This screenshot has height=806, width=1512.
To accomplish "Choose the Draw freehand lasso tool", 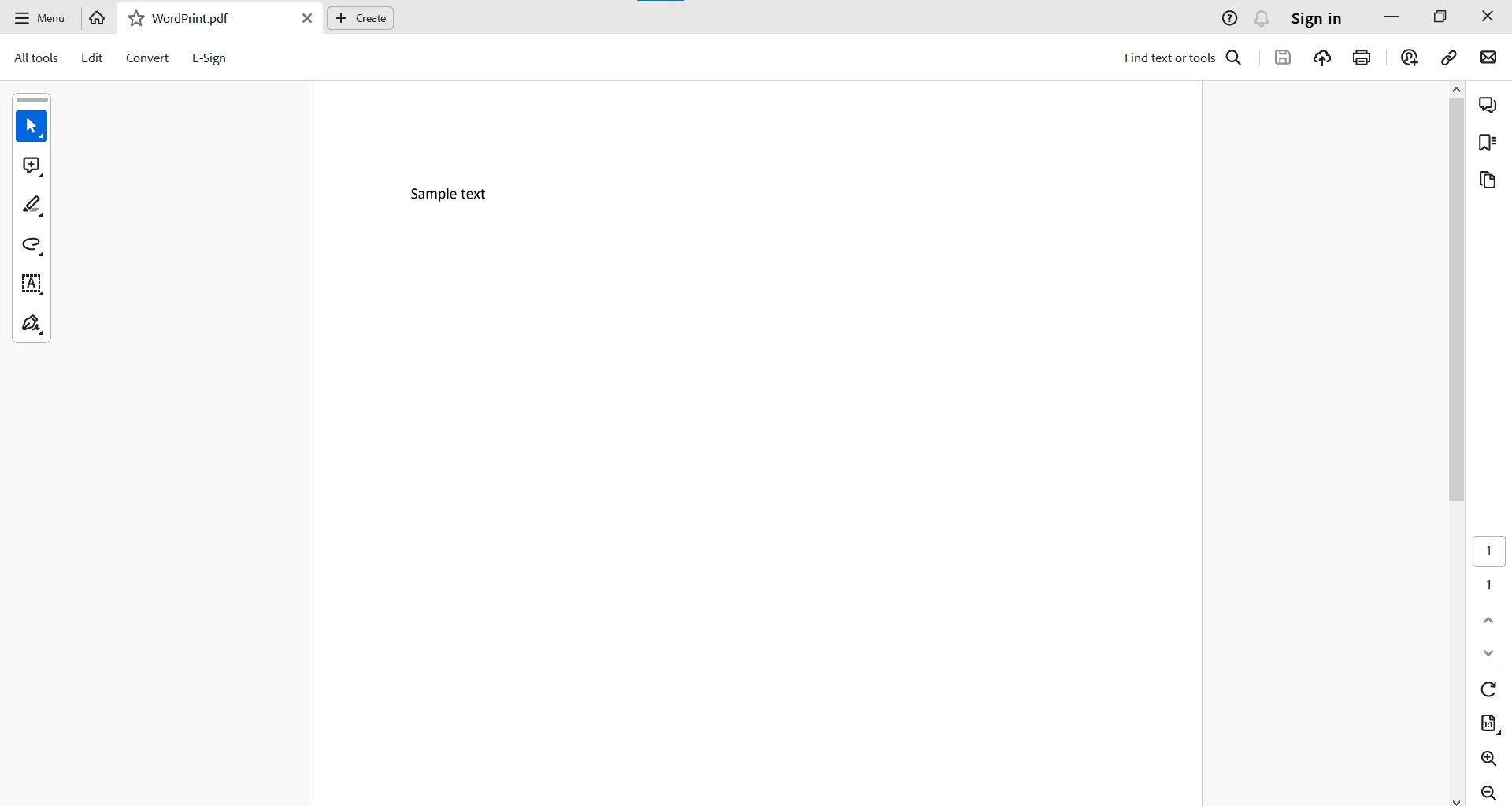I will [x=31, y=246].
